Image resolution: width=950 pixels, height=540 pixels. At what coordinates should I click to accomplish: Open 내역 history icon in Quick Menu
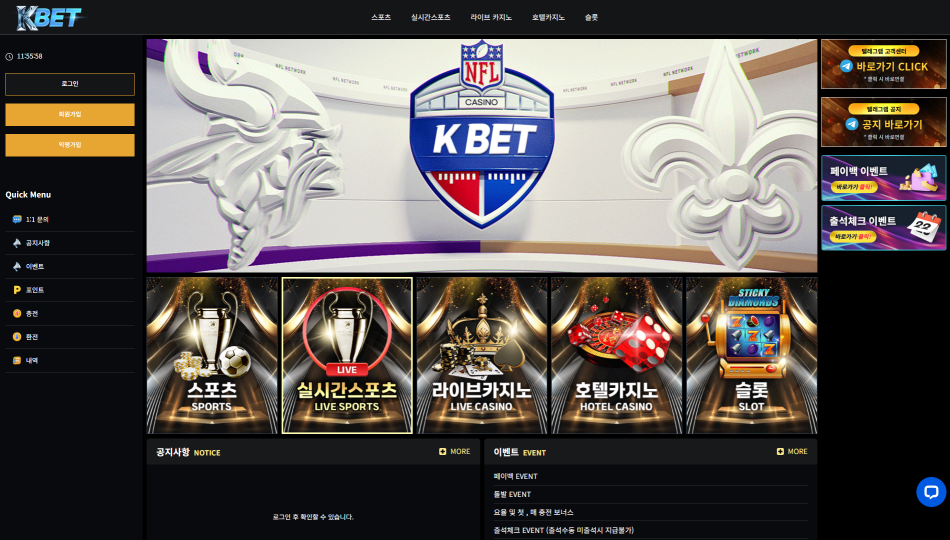17,360
